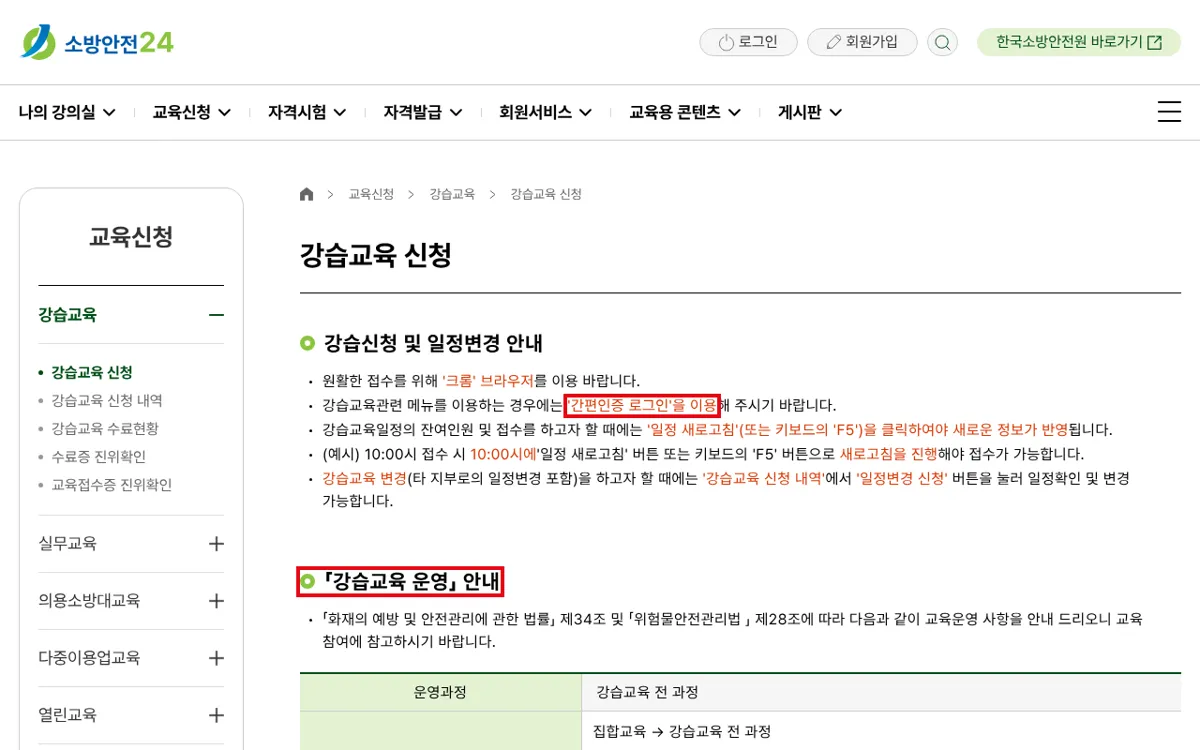The width and height of the screenshot is (1200, 750).
Task: Open the hamburger menu icon
Action: 1169,112
